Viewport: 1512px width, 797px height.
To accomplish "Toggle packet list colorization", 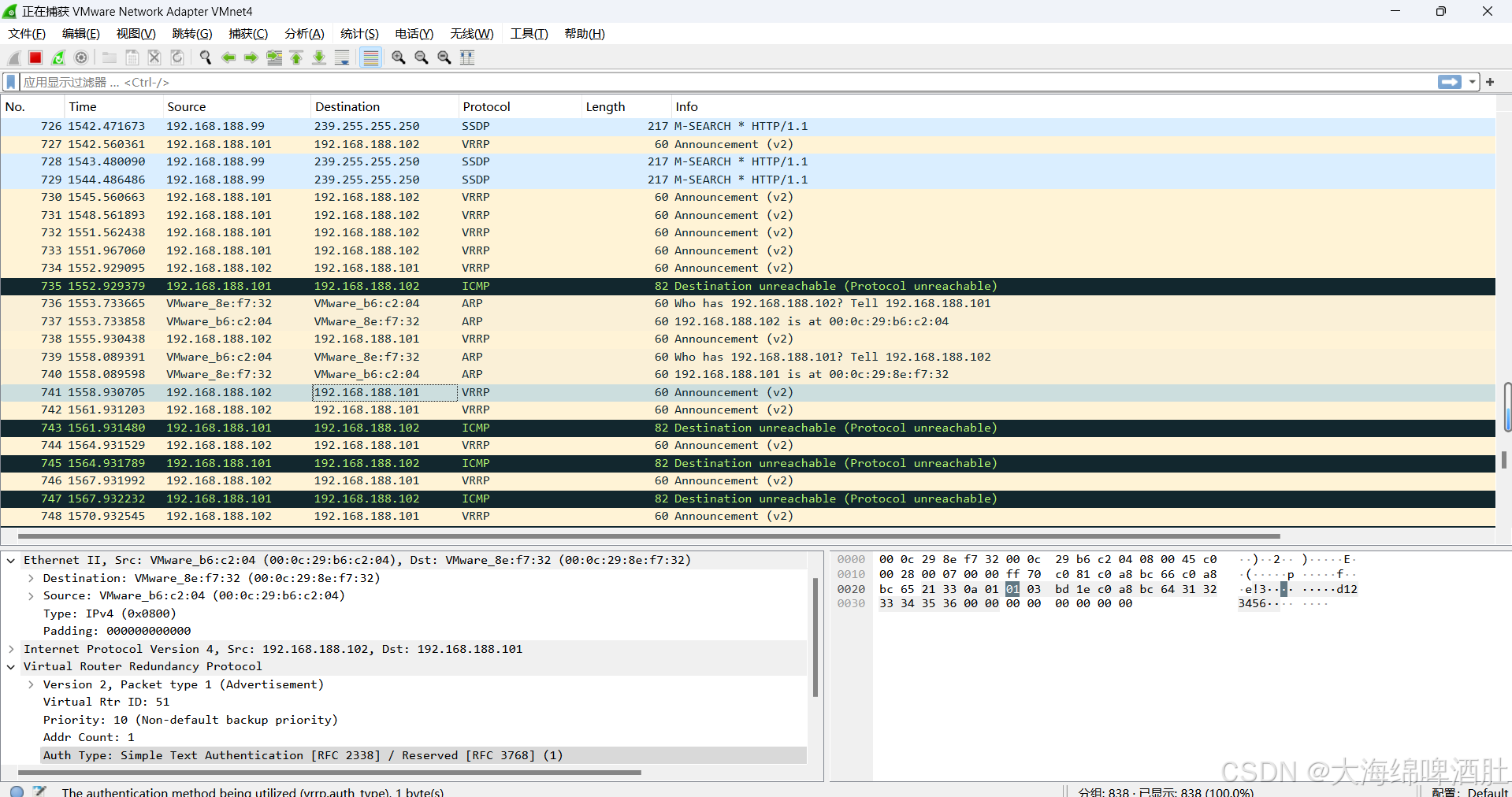I will click(x=371, y=57).
